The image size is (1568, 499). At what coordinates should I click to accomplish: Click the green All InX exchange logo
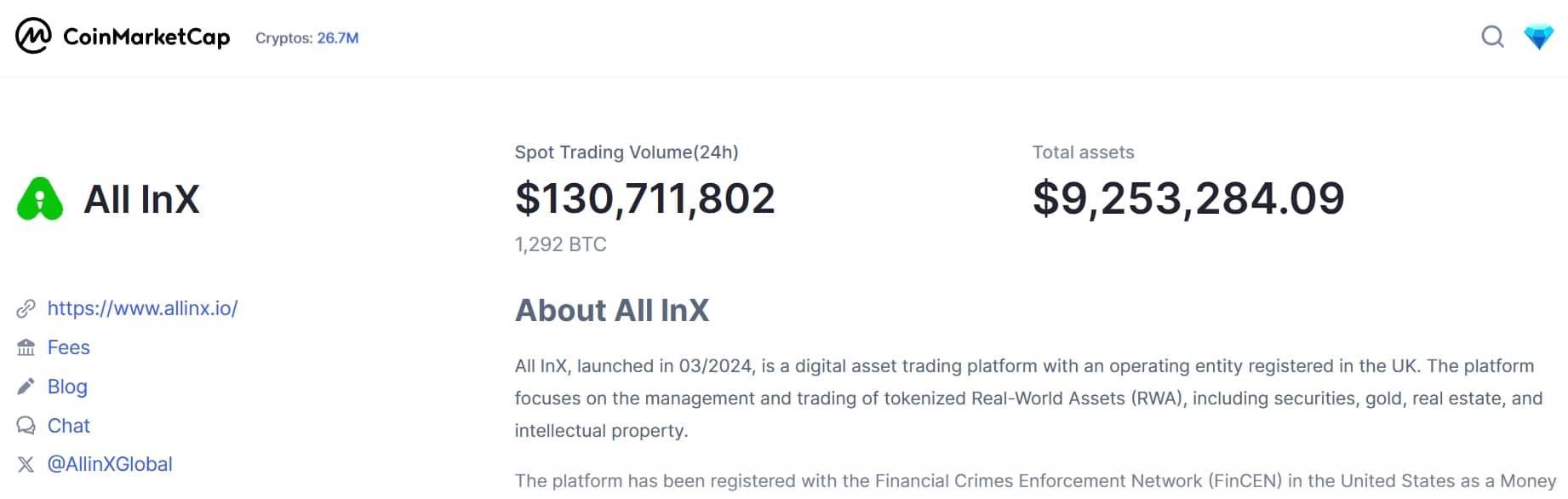click(40, 198)
